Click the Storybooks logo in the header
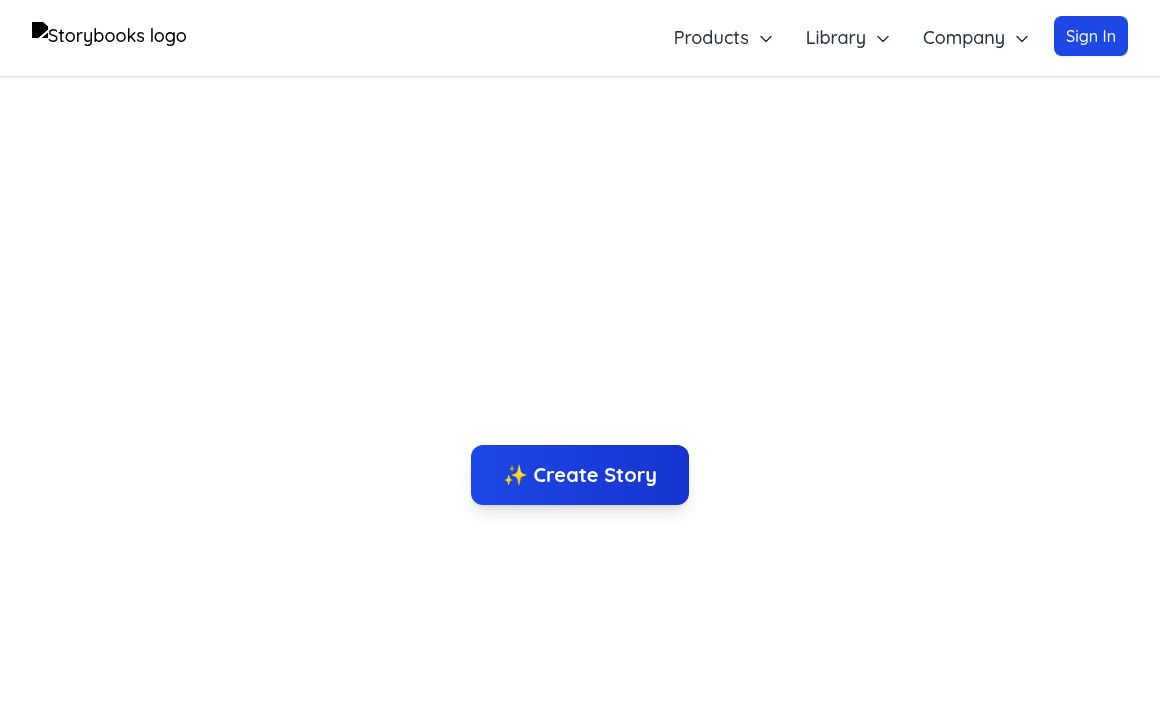 tap(109, 35)
